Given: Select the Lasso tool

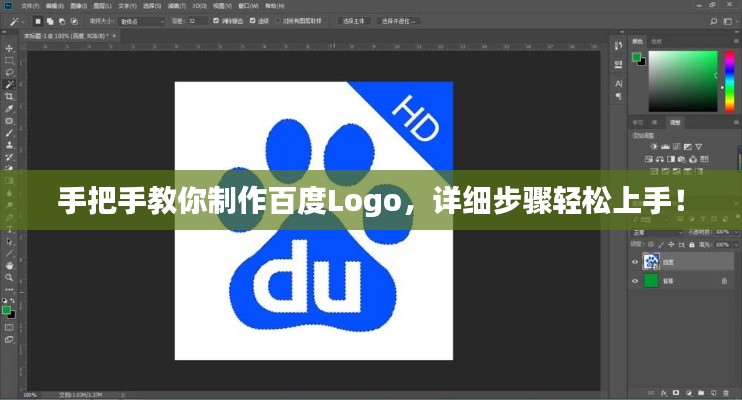Looking at the screenshot, I should [9, 72].
